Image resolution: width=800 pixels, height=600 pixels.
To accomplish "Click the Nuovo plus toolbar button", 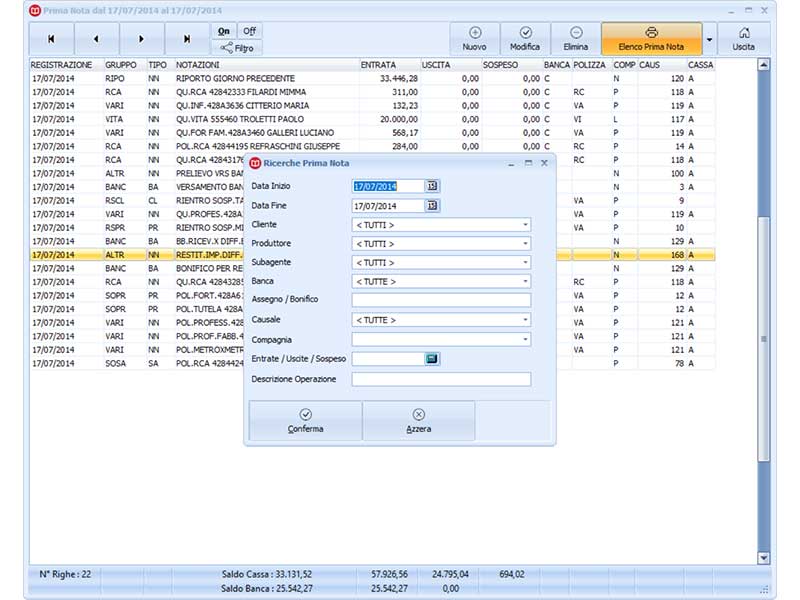I will point(474,39).
